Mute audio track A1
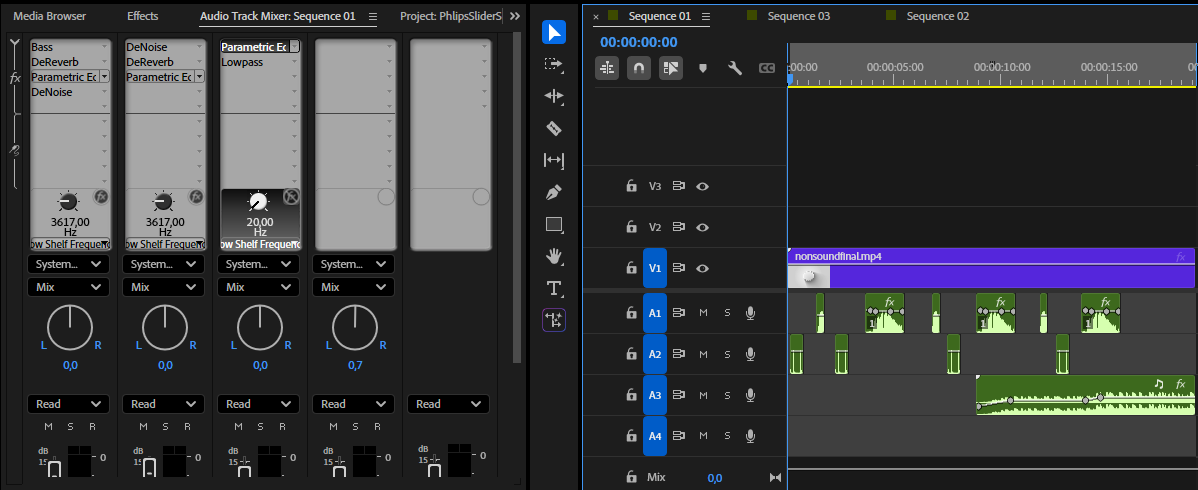Image resolution: width=1198 pixels, height=490 pixels. click(703, 313)
